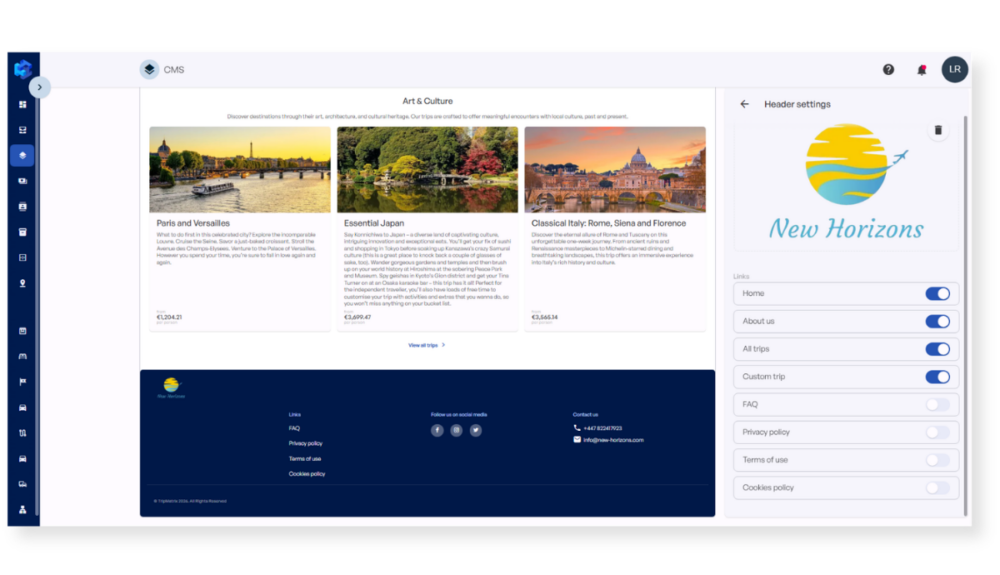The width and height of the screenshot is (1000, 575).
Task: Open the help question mark icon
Action: (x=888, y=69)
